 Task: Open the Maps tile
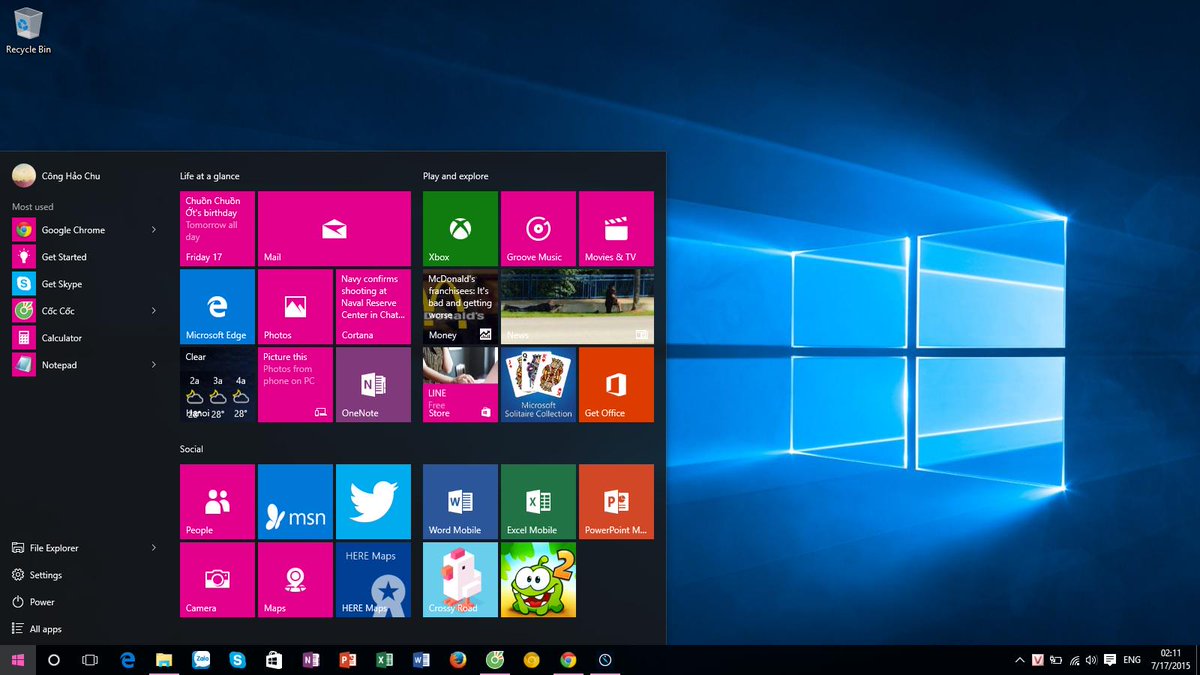click(x=295, y=580)
